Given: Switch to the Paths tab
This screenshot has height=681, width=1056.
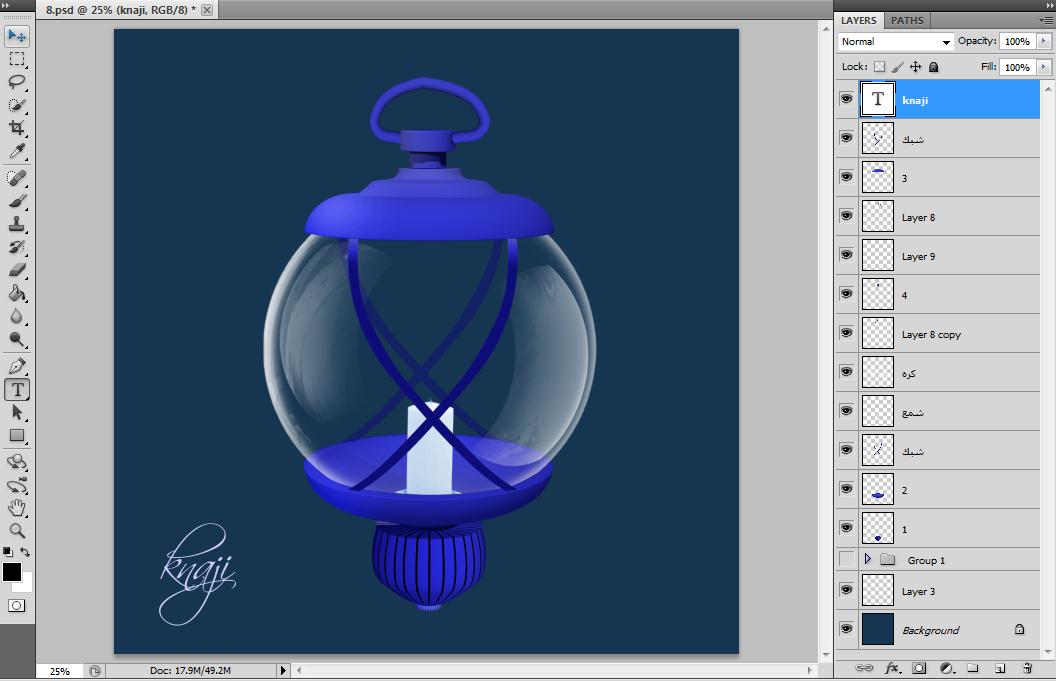Looking at the screenshot, I should pyautogui.click(x=907, y=20).
